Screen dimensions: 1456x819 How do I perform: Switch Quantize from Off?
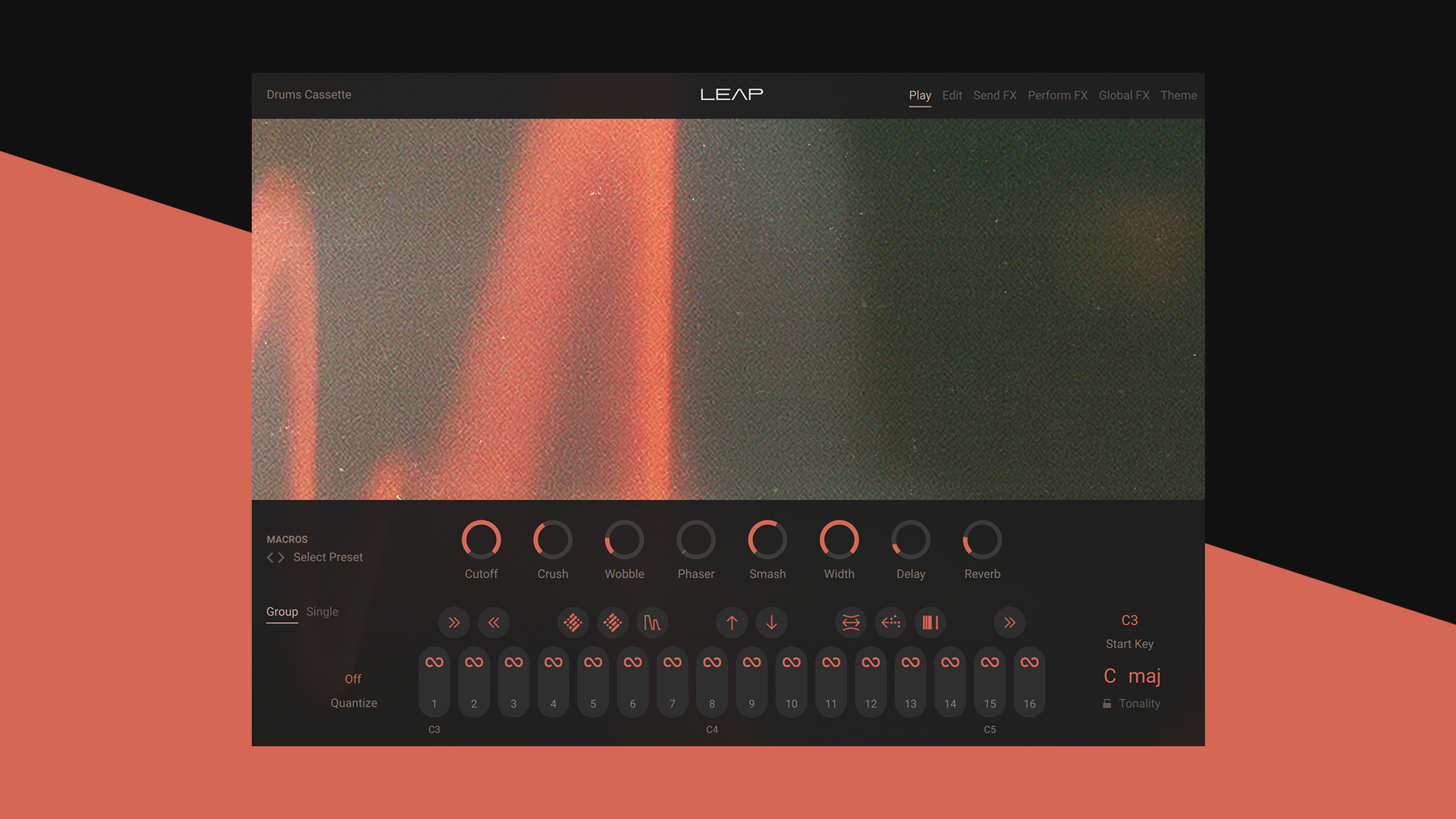pos(353,679)
